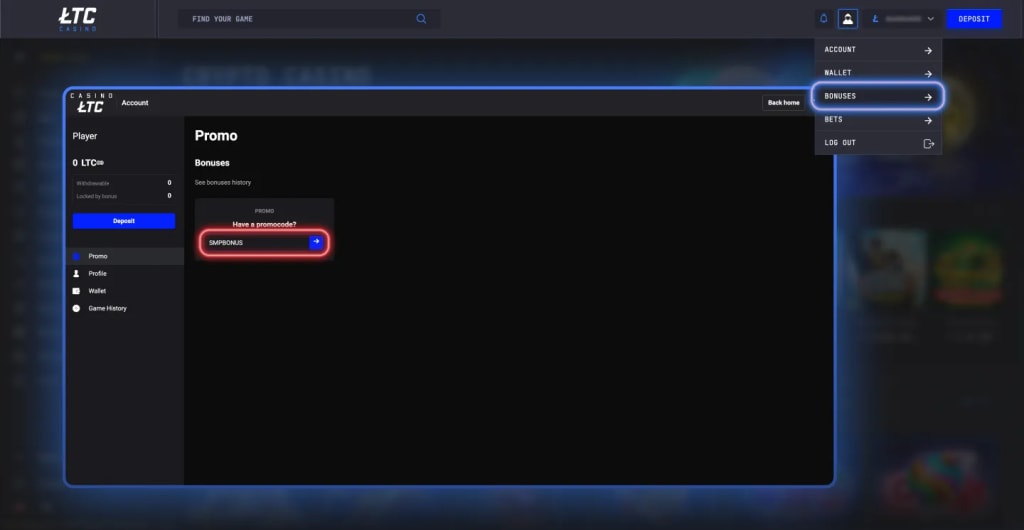Screen dimensions: 1024x530
Task: Click the arrow next to Wallet
Action: tap(928, 74)
